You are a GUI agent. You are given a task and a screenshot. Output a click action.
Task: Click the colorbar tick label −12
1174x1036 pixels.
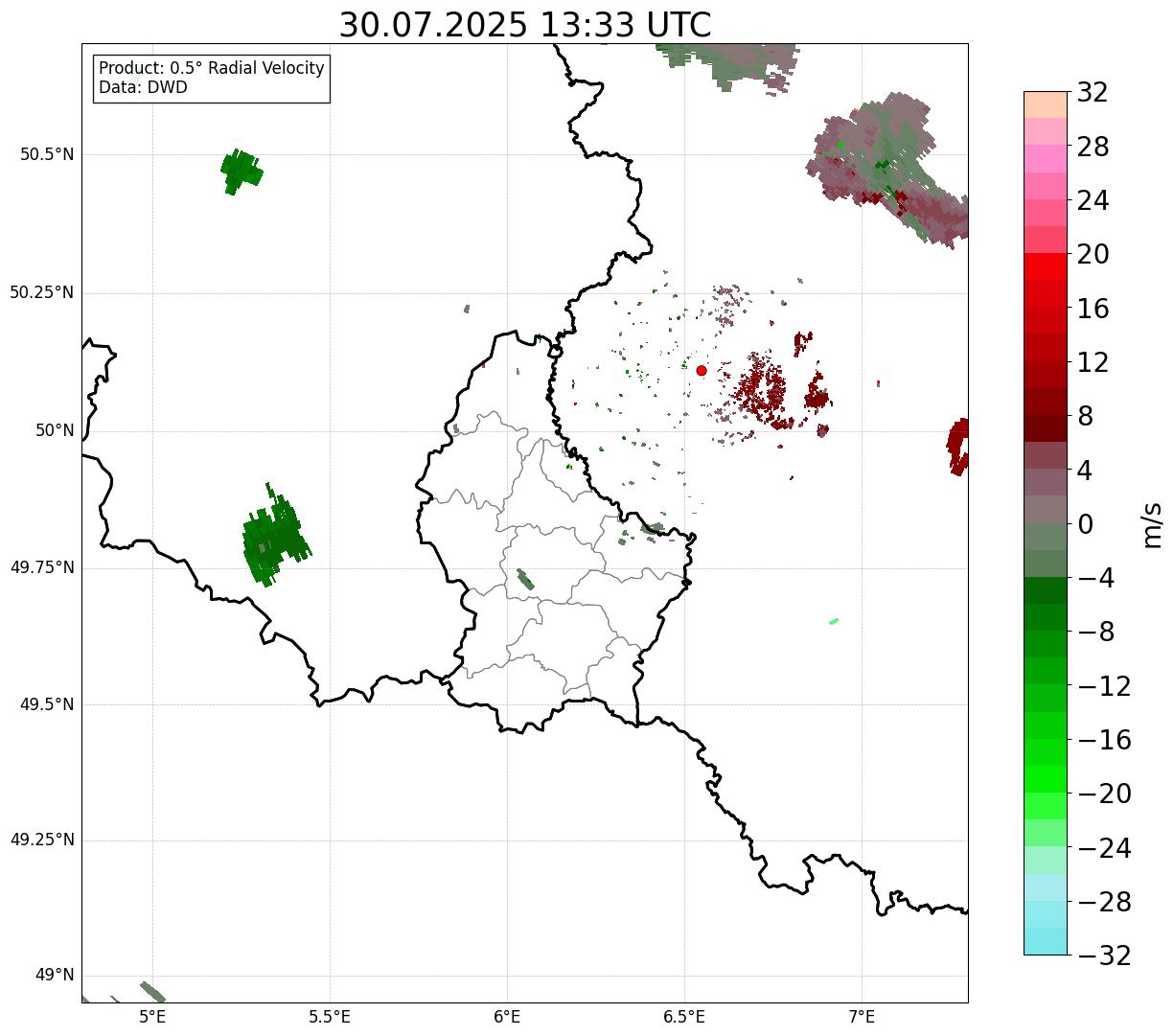pyautogui.click(x=1104, y=686)
